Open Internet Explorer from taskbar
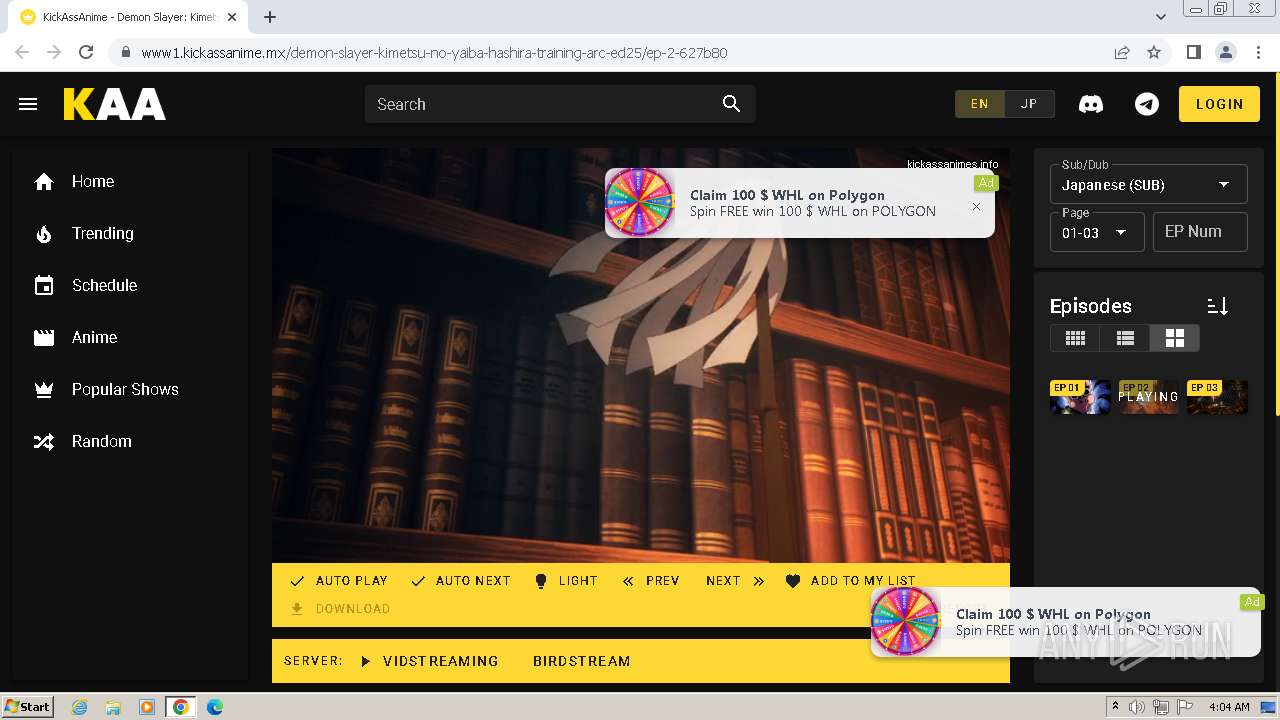The height and width of the screenshot is (720, 1280). pyautogui.click(x=79, y=707)
